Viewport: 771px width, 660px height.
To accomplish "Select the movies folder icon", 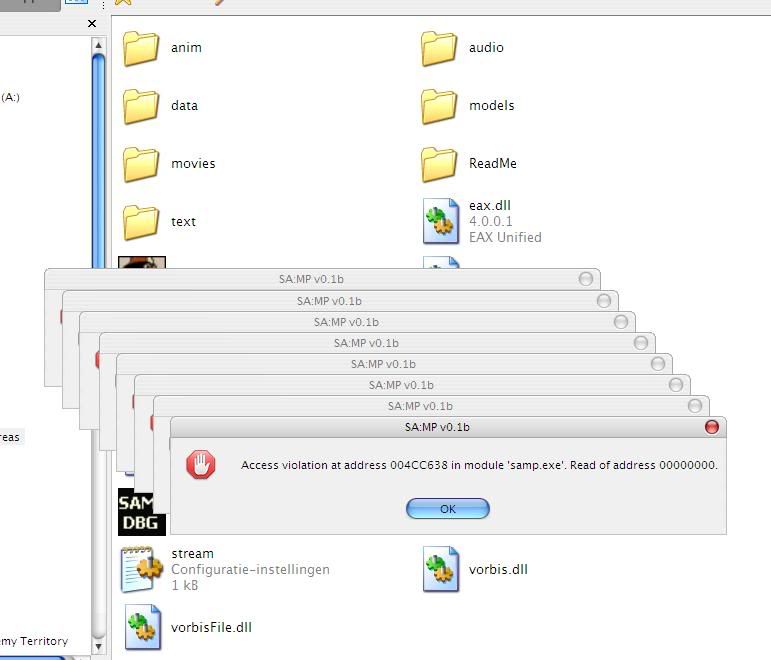I will 141,164.
